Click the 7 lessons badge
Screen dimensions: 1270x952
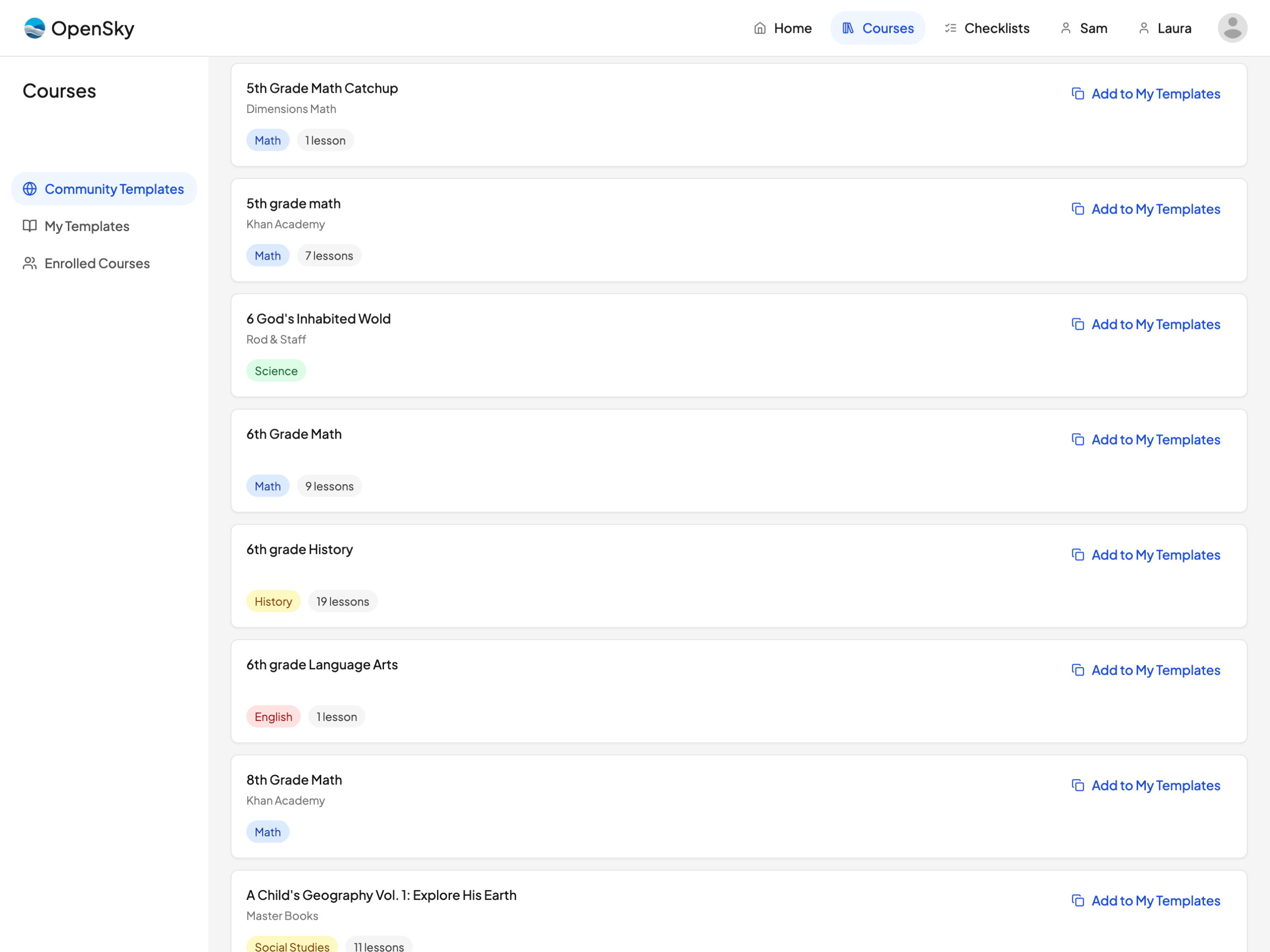pos(329,256)
